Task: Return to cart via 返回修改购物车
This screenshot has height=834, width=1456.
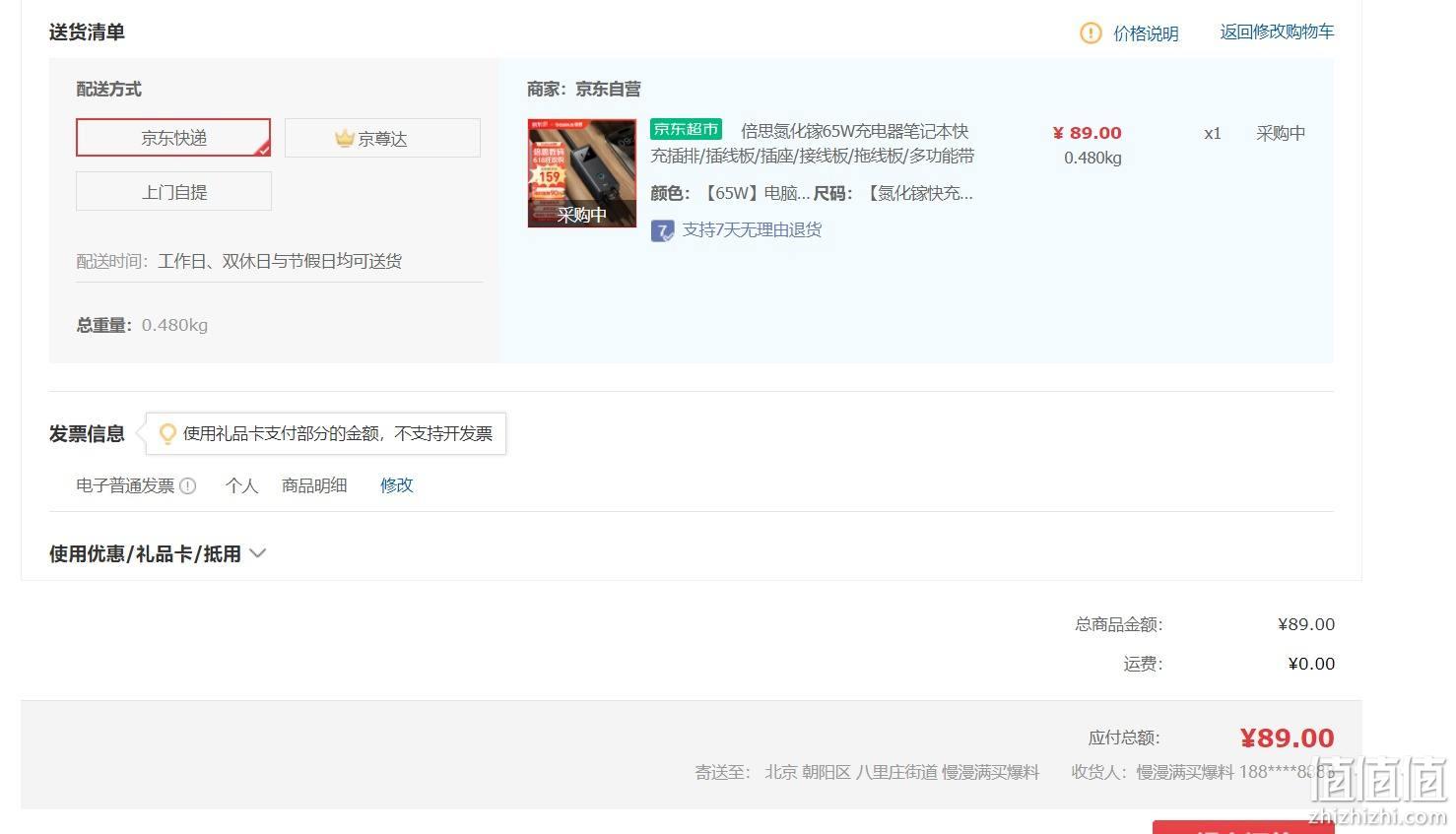Action: pos(1277,32)
